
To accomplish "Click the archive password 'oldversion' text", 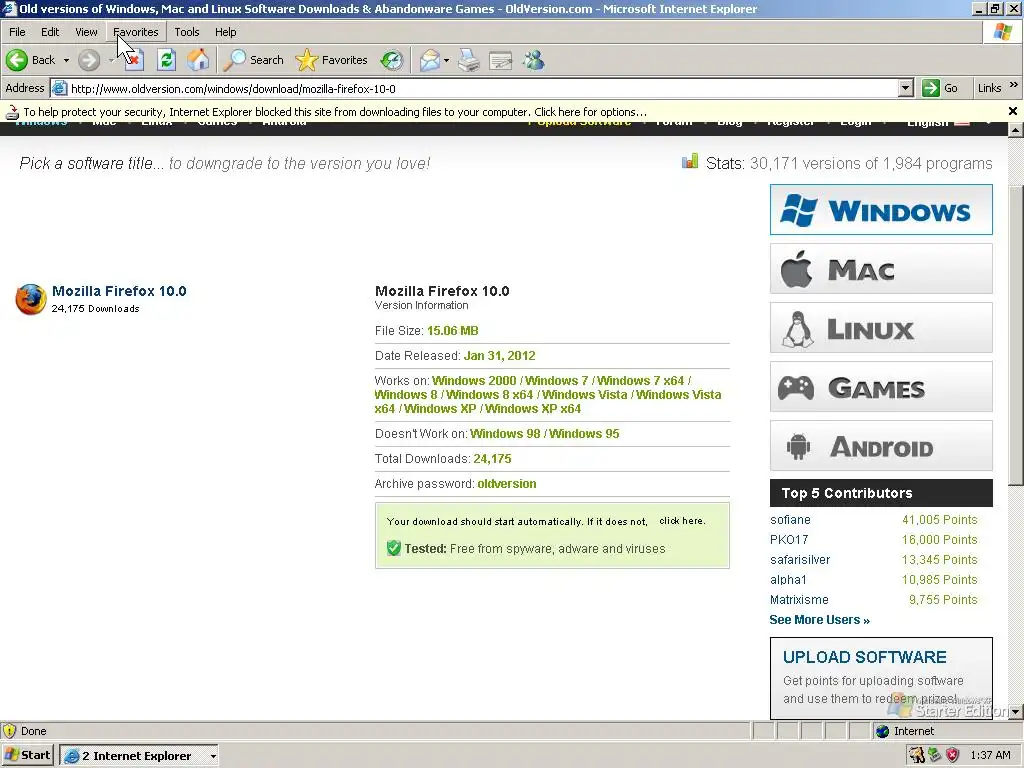I will point(506,484).
